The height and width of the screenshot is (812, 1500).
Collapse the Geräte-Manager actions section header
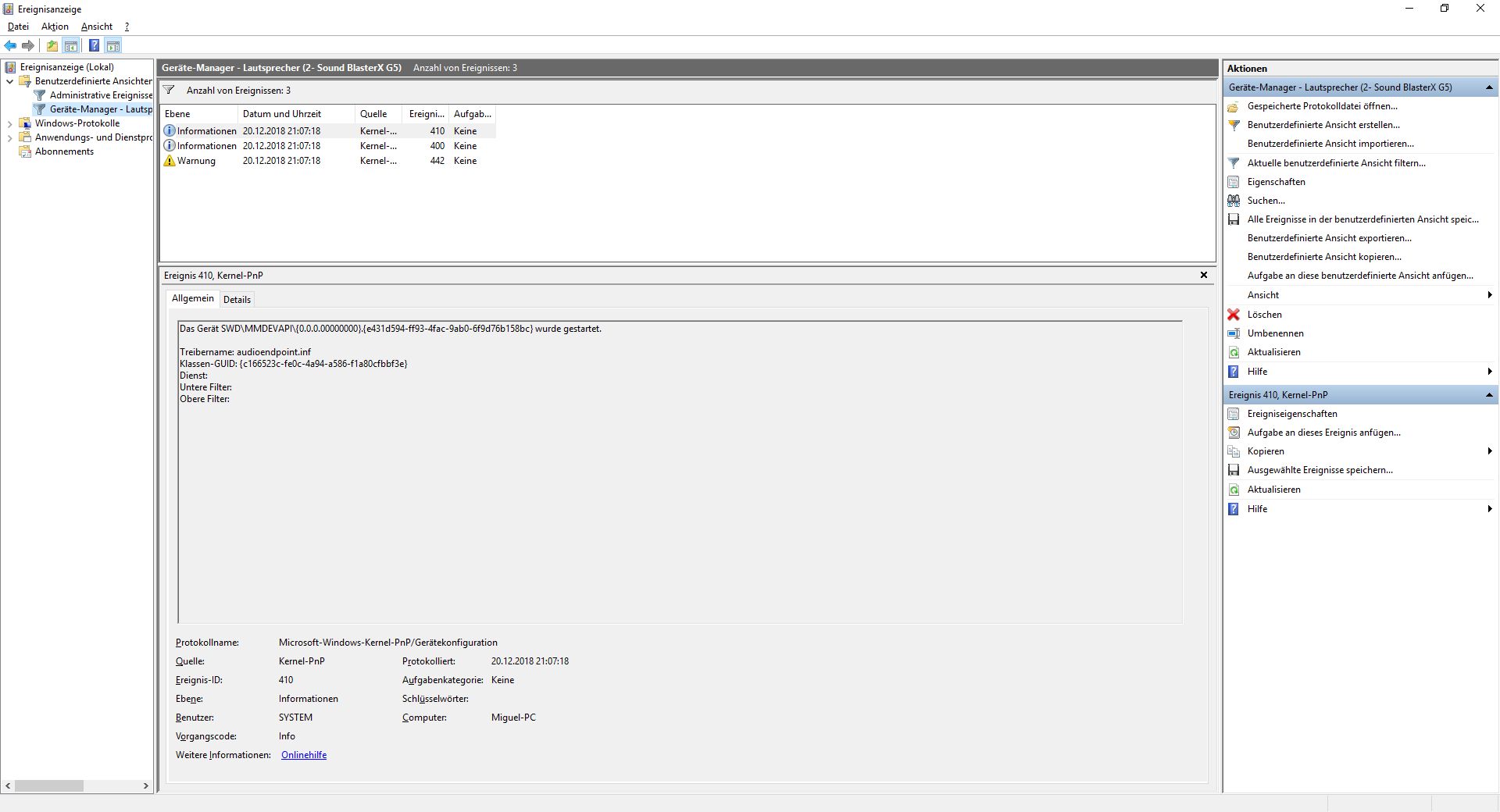point(1489,87)
